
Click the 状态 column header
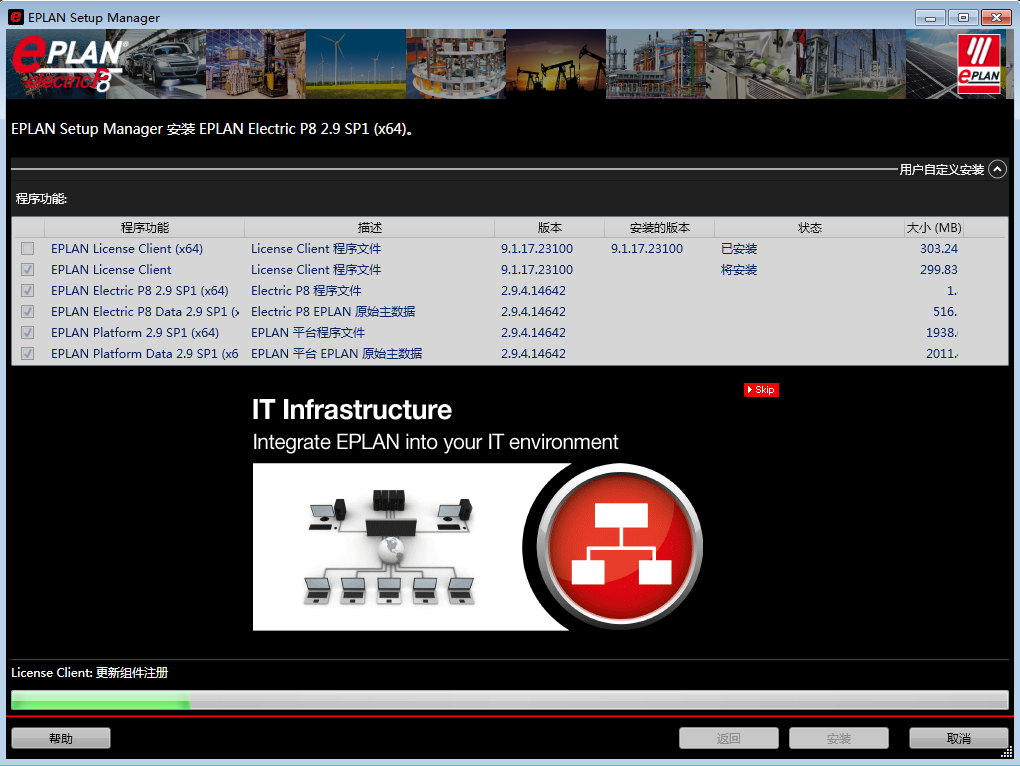point(809,228)
